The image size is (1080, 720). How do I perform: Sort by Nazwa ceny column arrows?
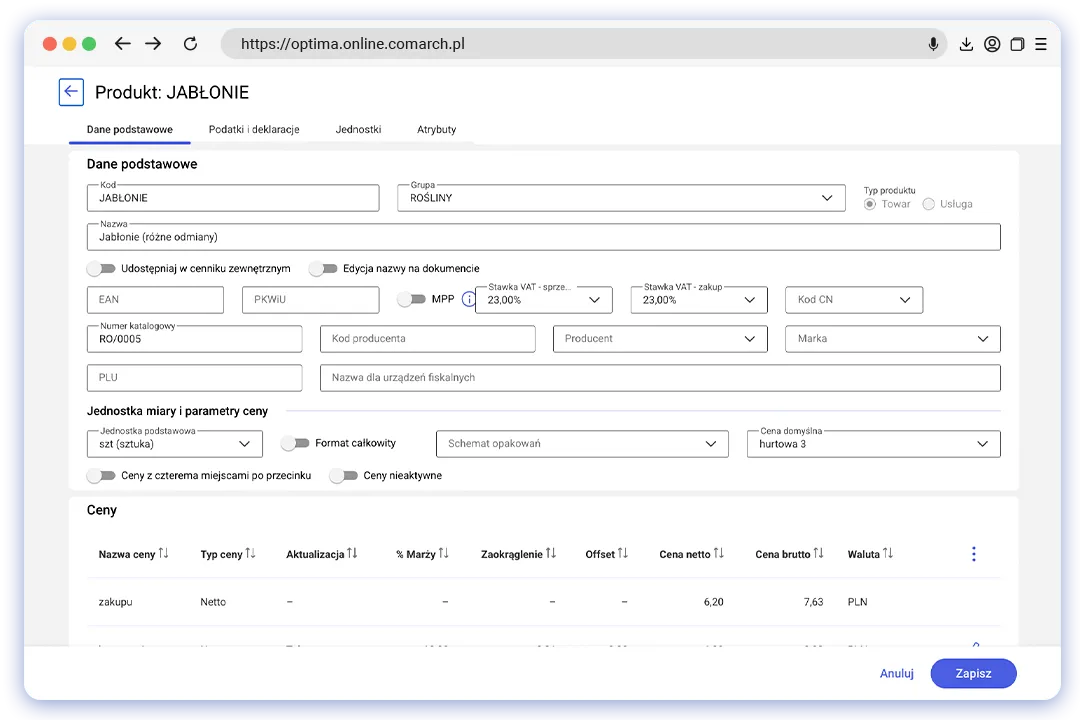point(164,554)
